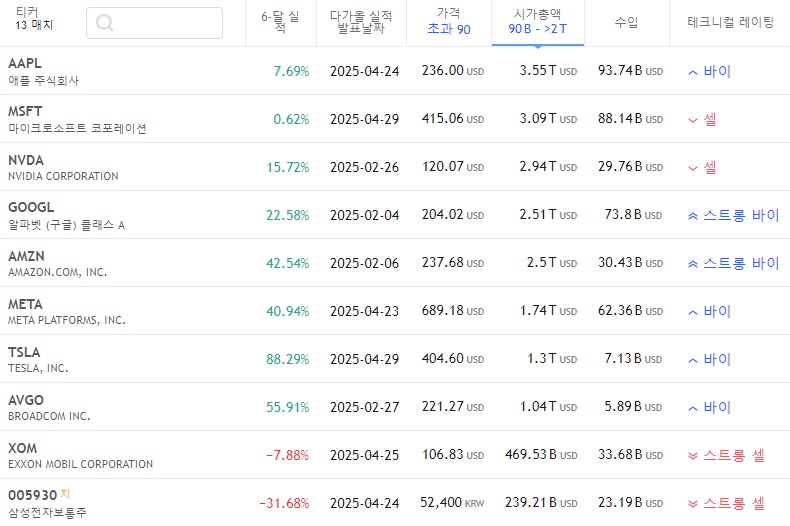Select MSFT price 415.06 USD
This screenshot has width=790, height=526.
pyautogui.click(x=453, y=119)
